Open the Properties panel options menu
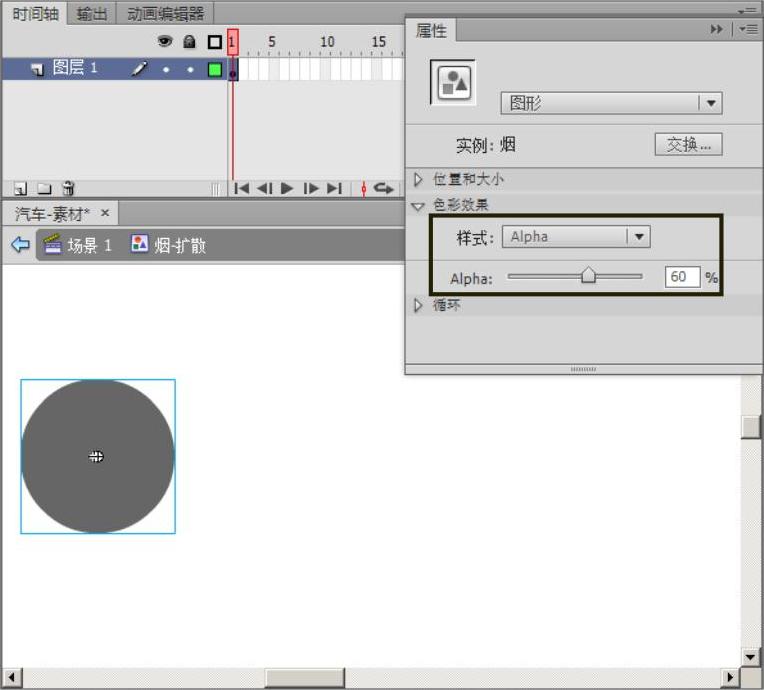 pos(747,30)
